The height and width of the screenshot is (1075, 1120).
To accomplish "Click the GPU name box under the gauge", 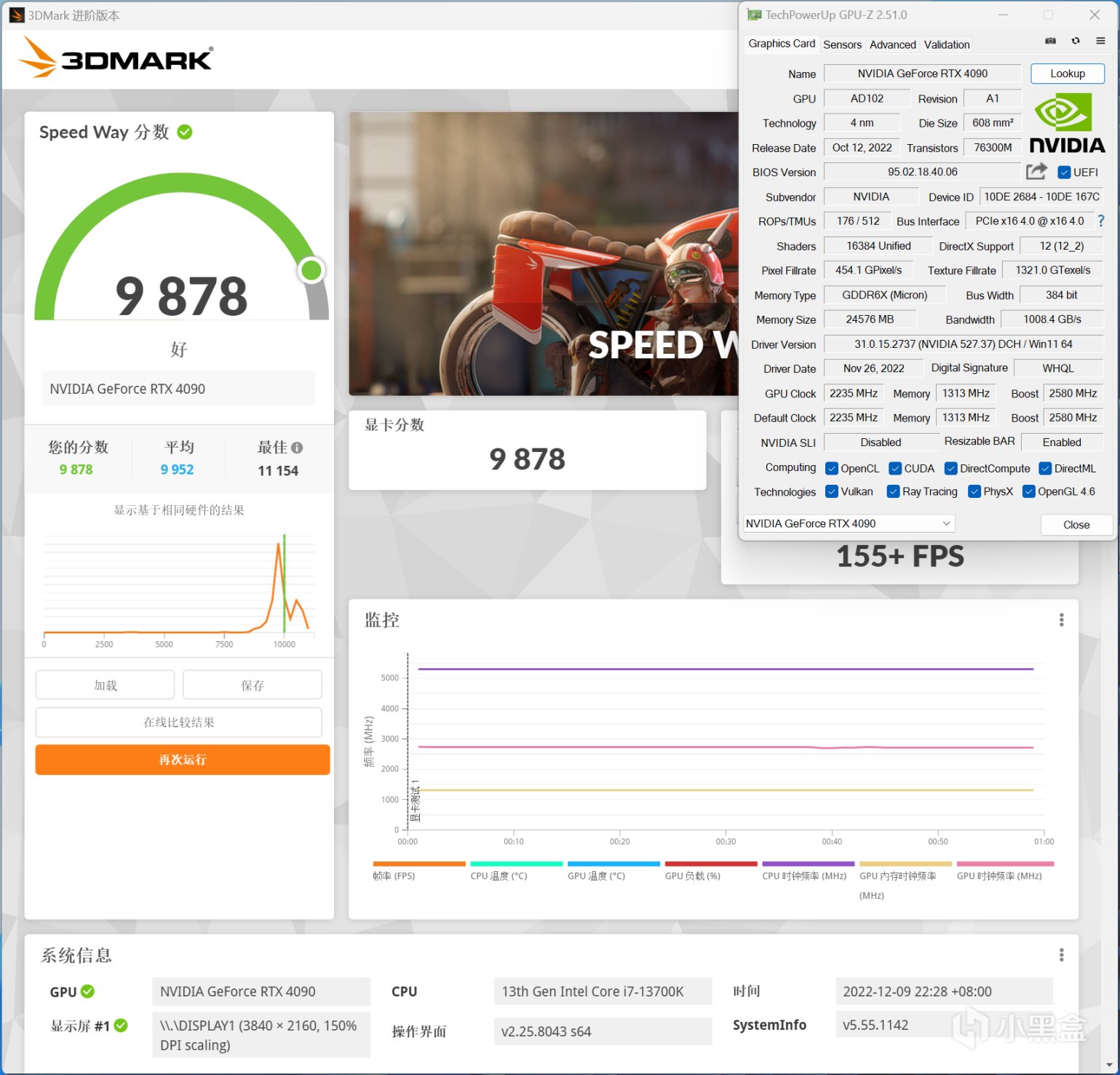I will 178,389.
